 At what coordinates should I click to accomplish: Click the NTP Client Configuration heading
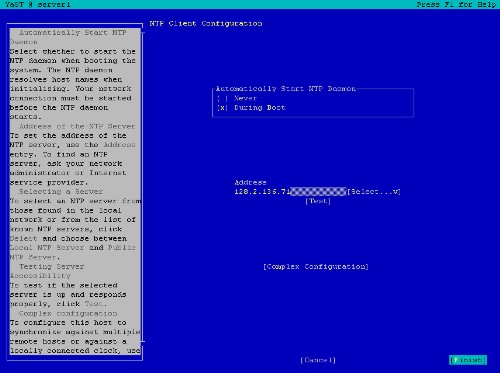coord(206,24)
